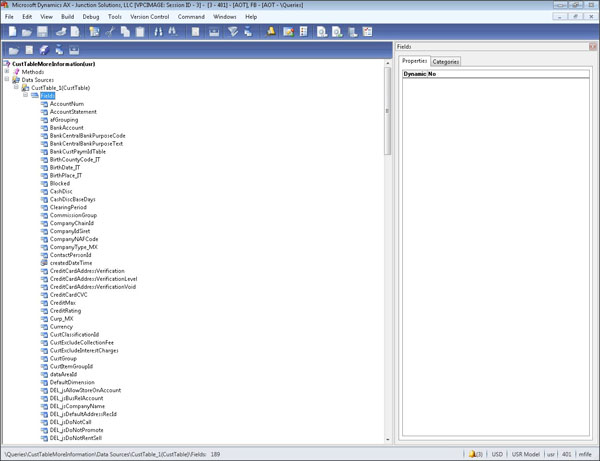
Task: Collapse the Data Sources tree node
Action: tap(7, 80)
